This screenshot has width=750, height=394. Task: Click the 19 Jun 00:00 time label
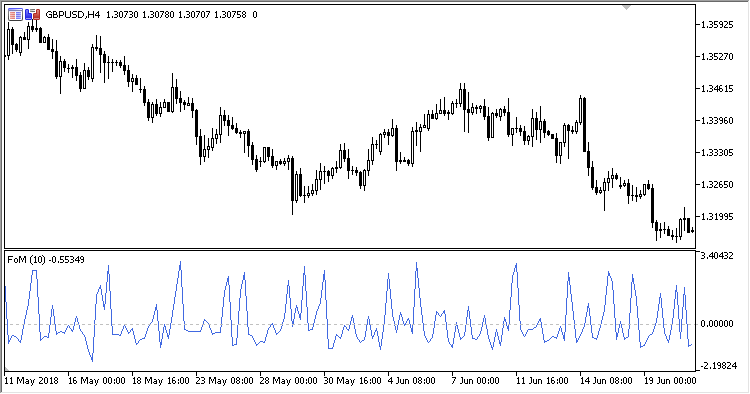point(671,381)
